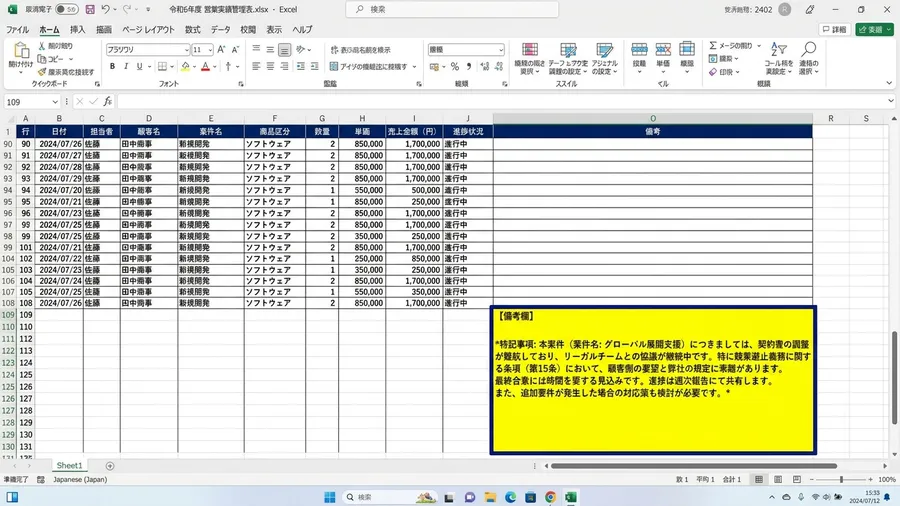Select the Sheet1 tab
900x506 pixels.
tap(69, 466)
